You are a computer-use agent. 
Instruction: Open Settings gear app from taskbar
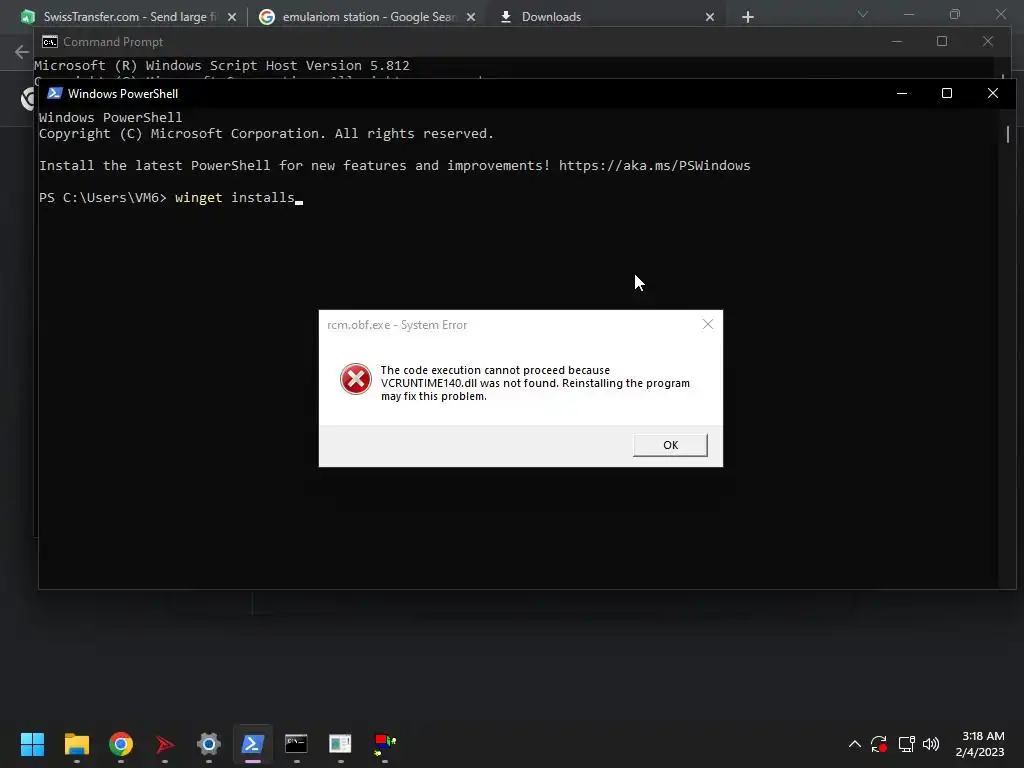point(209,744)
